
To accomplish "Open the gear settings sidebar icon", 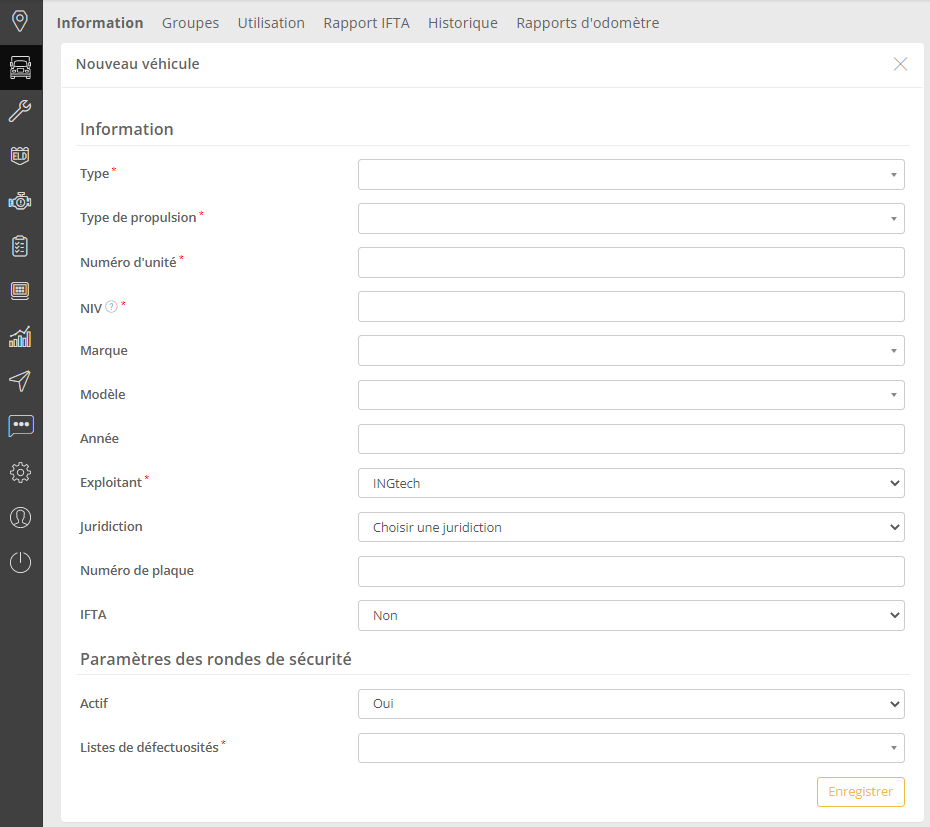I will 20,472.
